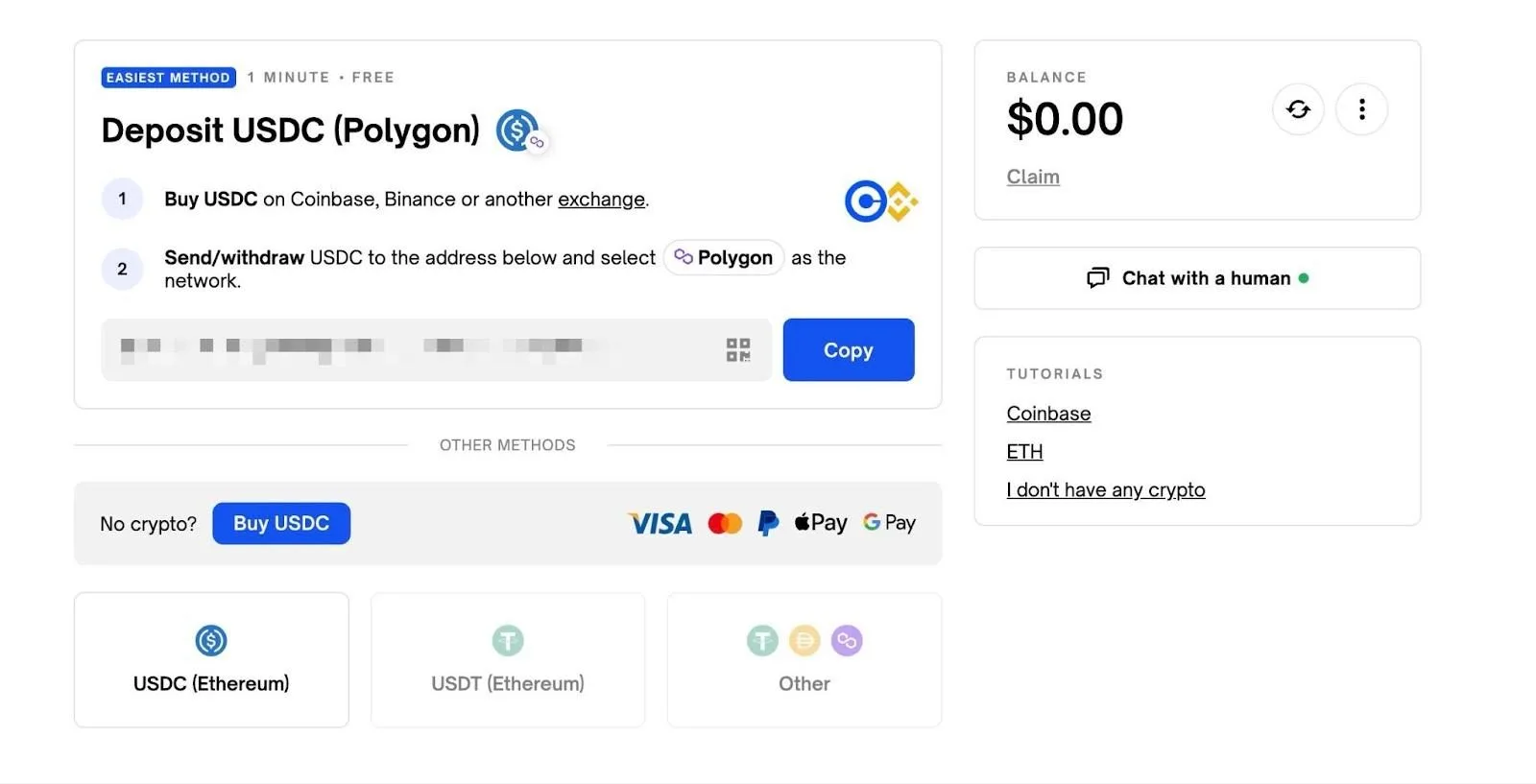Click the EASIEST METHOD badge

coord(169,77)
